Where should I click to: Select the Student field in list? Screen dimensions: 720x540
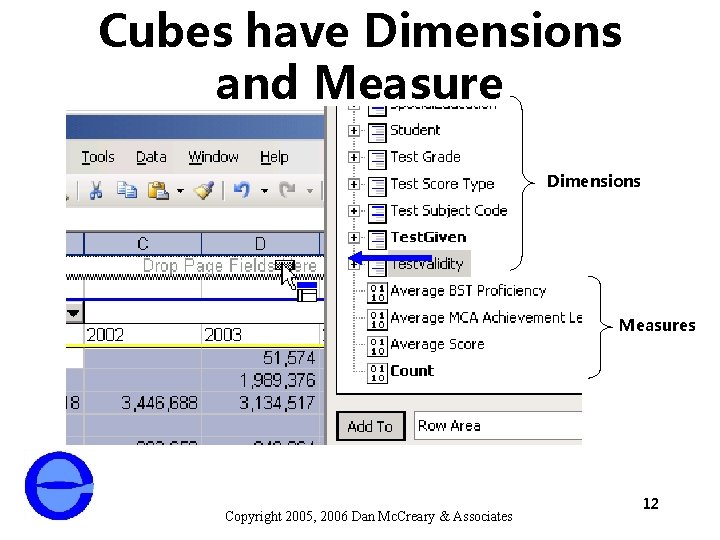click(415, 130)
